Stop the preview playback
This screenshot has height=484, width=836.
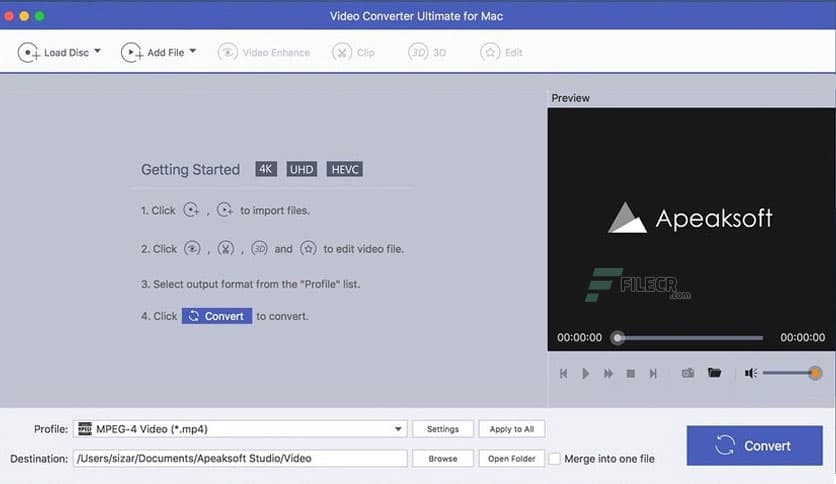(630, 374)
